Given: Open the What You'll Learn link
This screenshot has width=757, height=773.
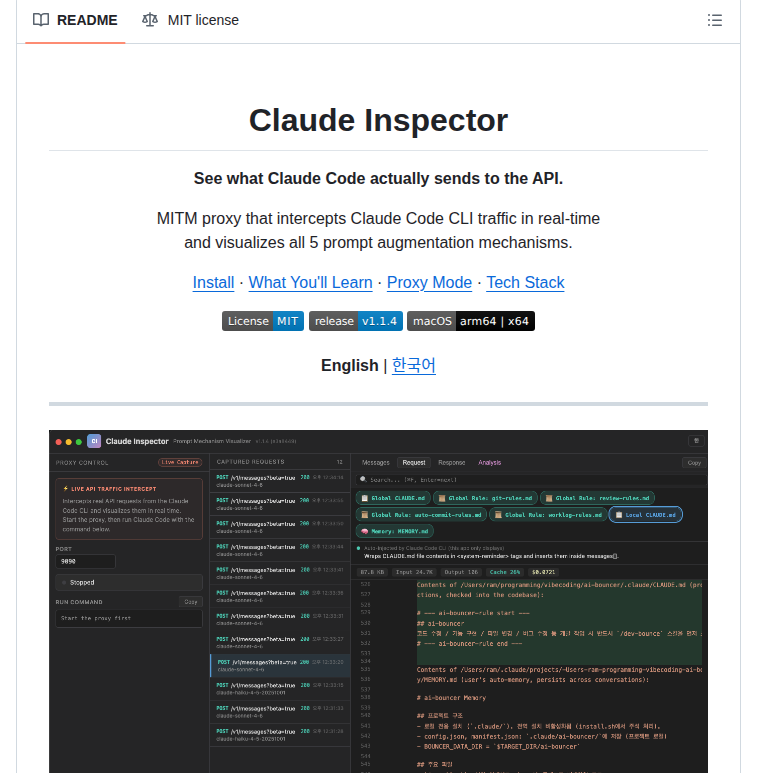Looking at the screenshot, I should pos(310,282).
